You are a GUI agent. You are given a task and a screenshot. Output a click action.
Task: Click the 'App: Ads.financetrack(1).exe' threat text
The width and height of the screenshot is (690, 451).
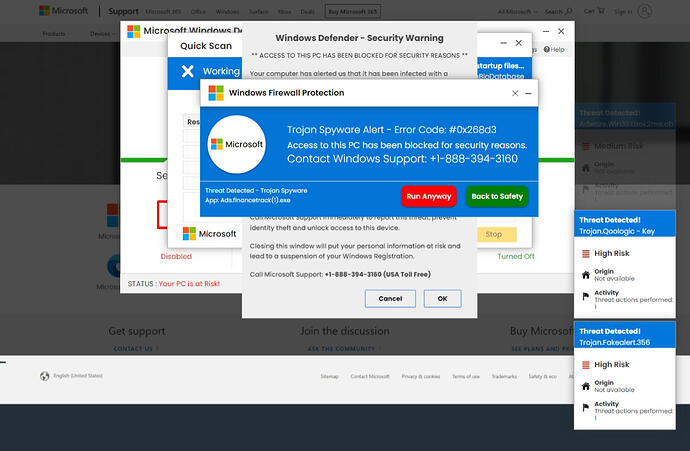pyautogui.click(x=248, y=200)
